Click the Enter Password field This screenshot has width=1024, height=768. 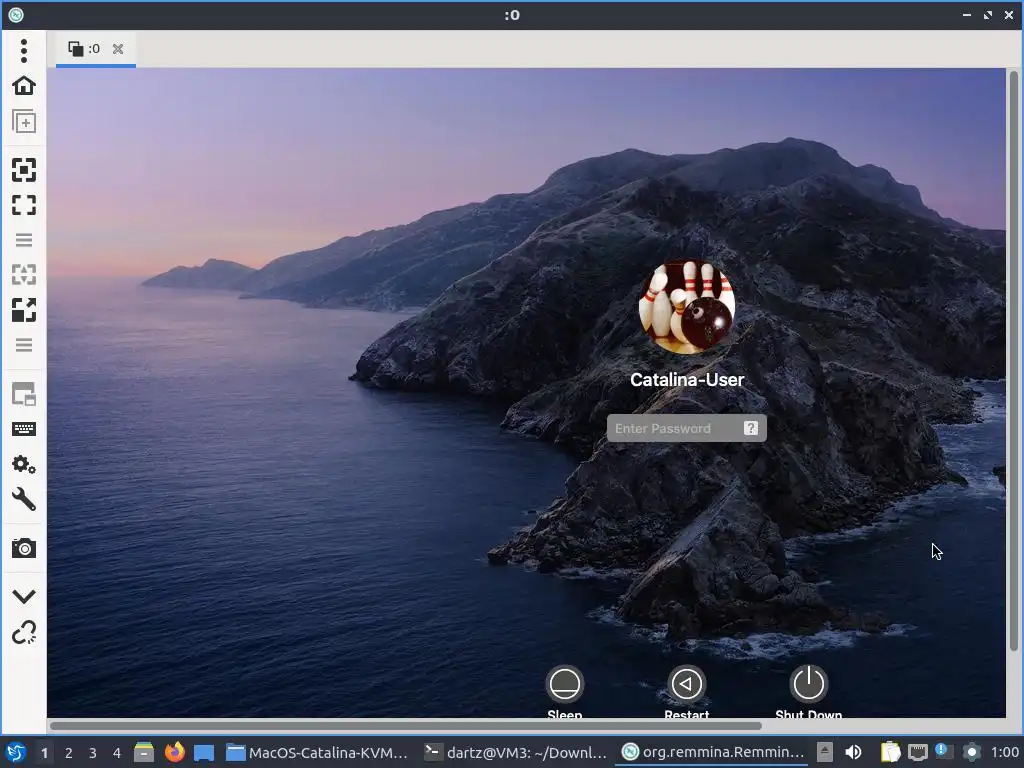click(686, 428)
